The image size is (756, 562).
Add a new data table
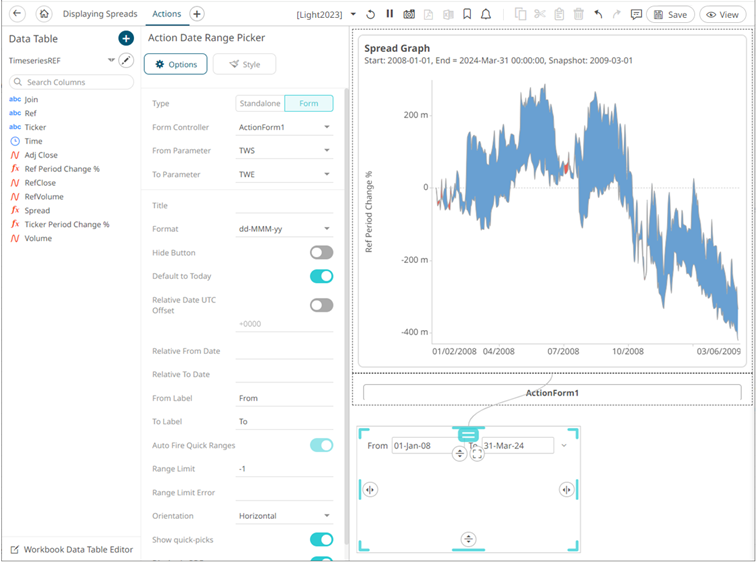coord(126,38)
